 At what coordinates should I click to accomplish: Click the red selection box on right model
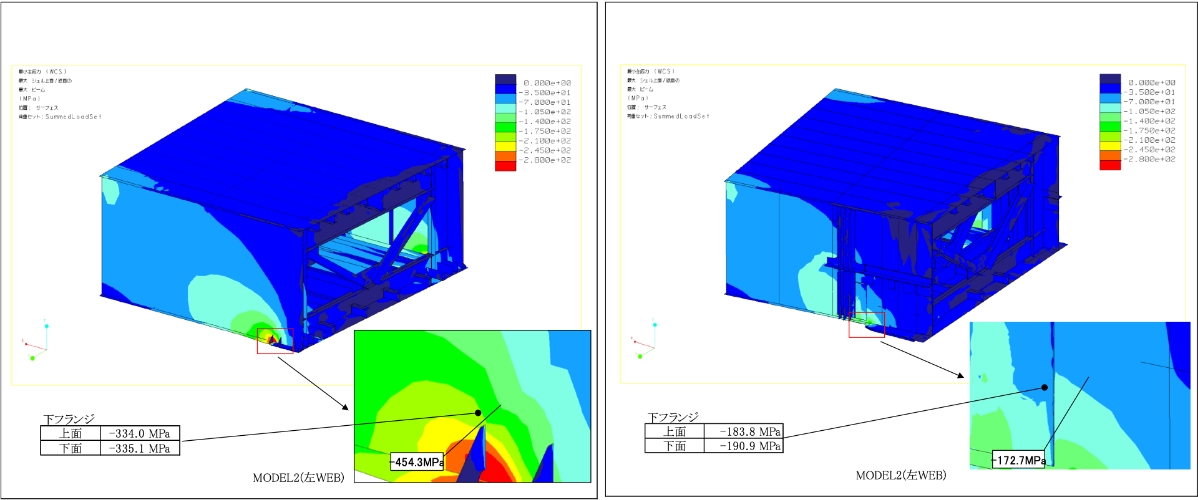[866, 324]
